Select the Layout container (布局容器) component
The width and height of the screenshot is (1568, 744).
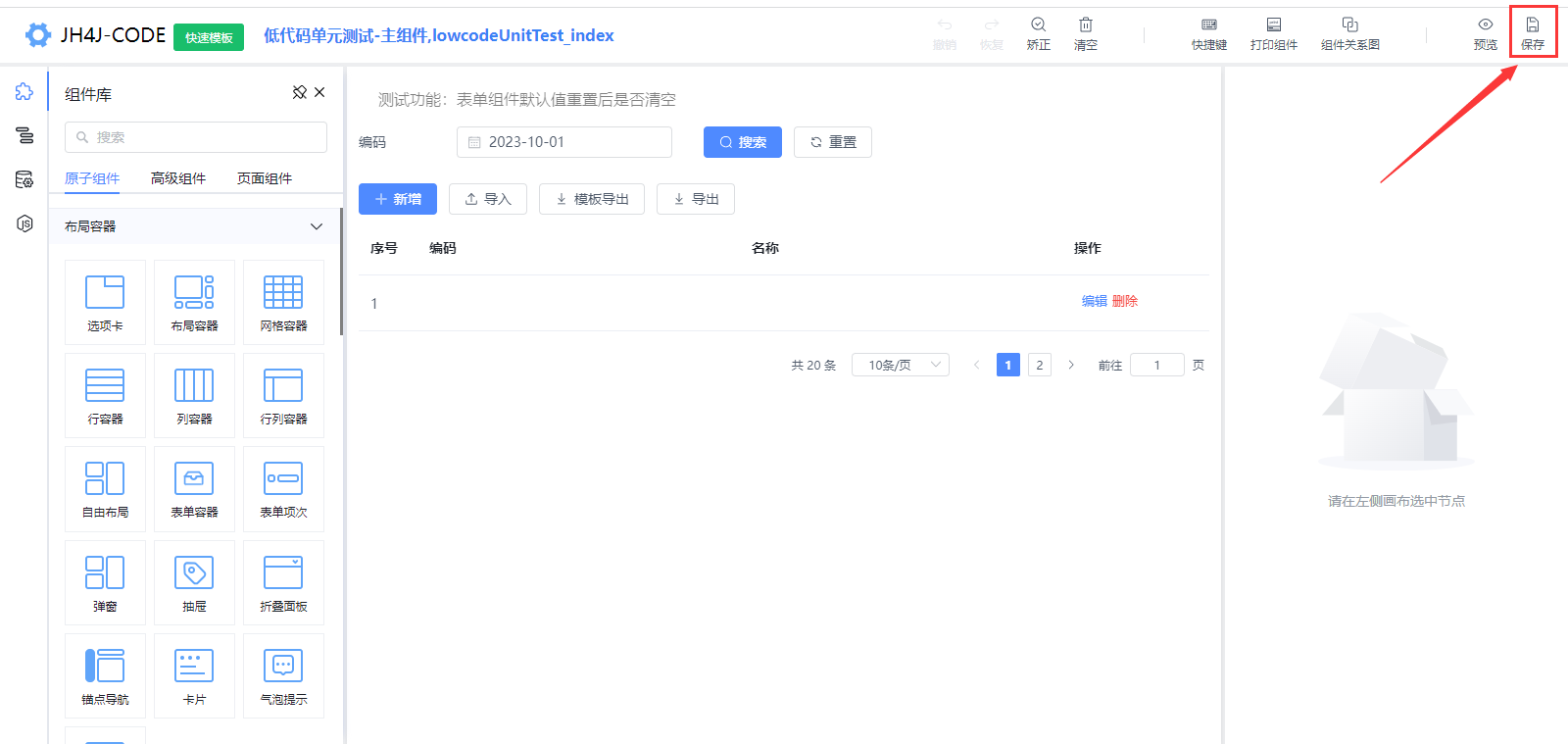click(x=194, y=302)
